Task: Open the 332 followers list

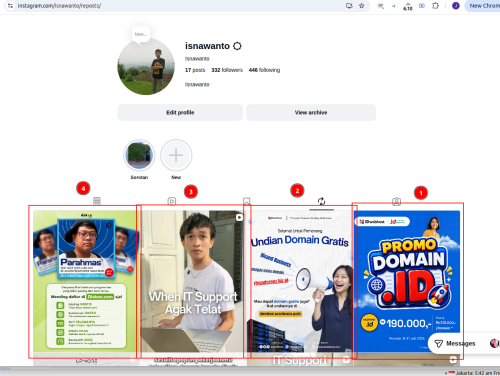Action: 227,70
